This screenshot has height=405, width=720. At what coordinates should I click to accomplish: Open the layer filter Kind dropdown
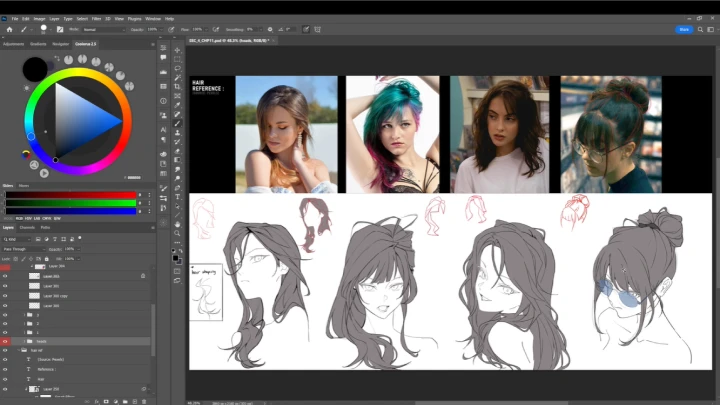(17, 239)
